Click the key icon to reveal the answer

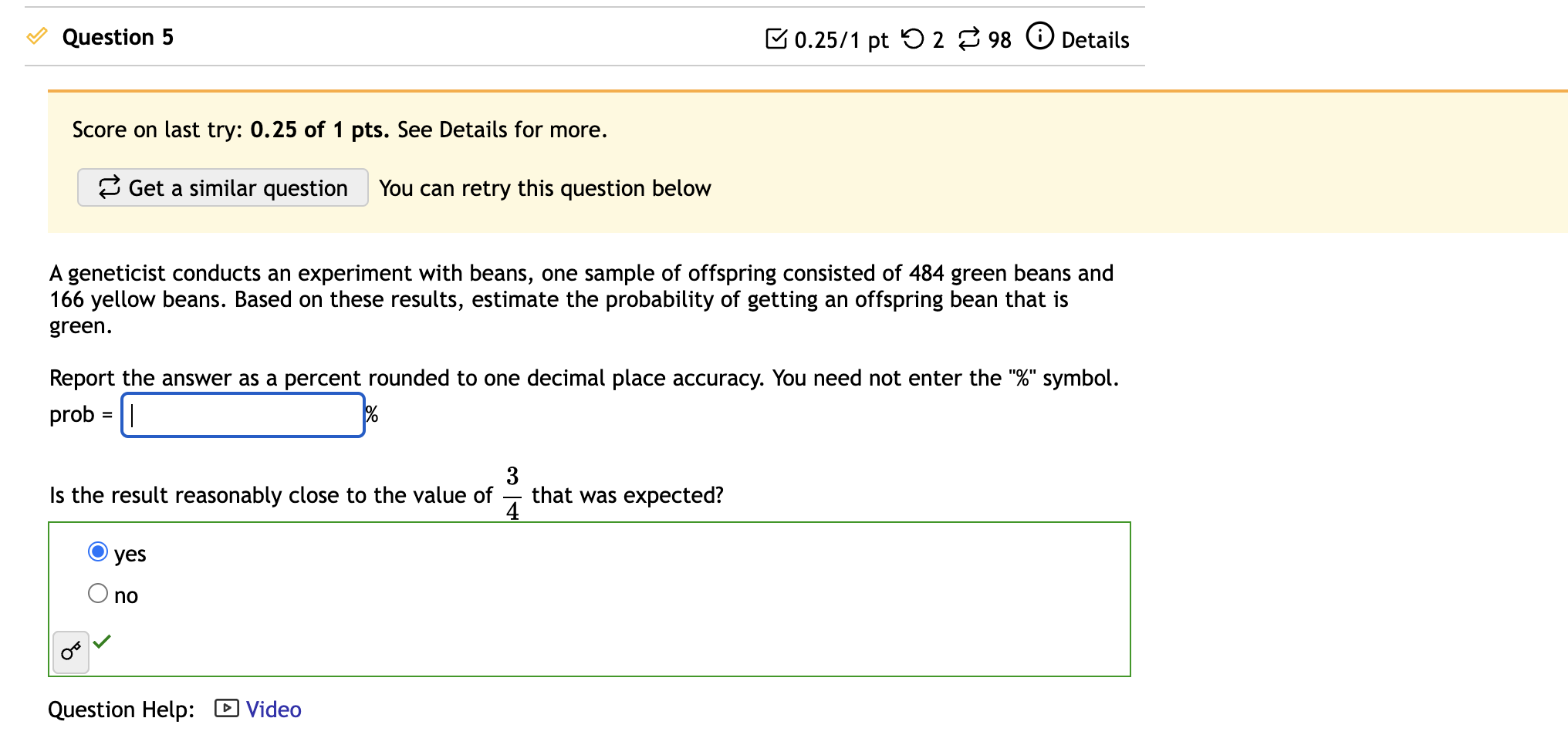(70, 652)
